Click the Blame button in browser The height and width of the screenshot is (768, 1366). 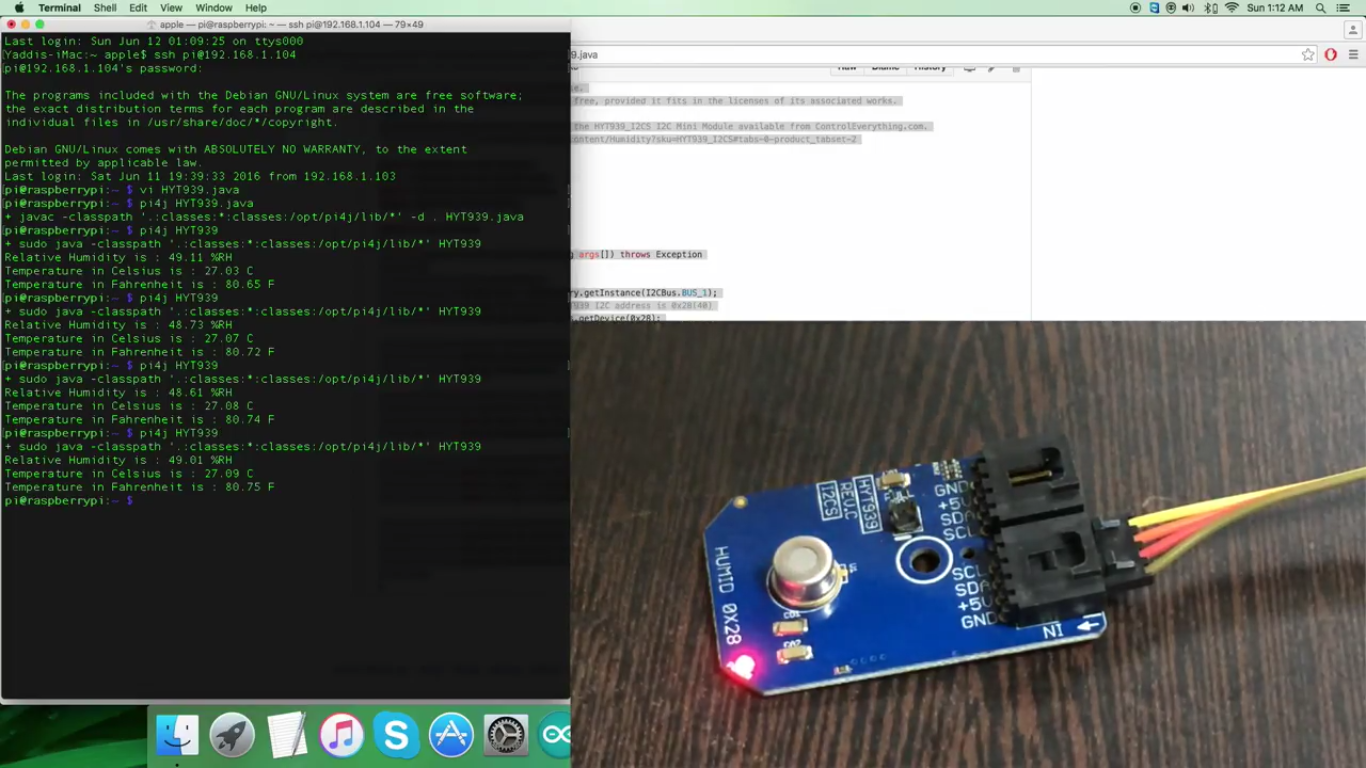click(885, 68)
